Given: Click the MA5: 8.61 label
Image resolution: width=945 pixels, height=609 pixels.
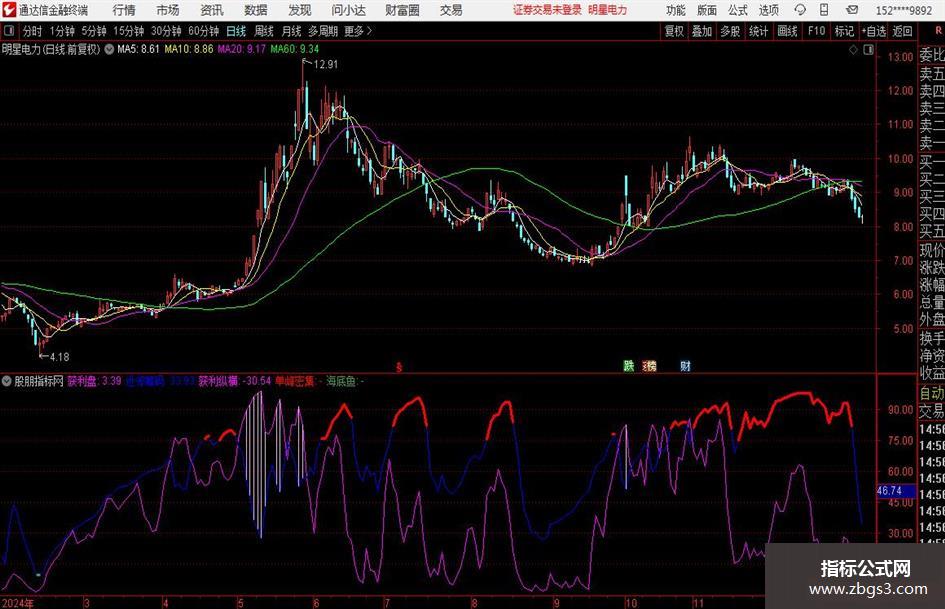Looking at the screenshot, I should [x=138, y=49].
